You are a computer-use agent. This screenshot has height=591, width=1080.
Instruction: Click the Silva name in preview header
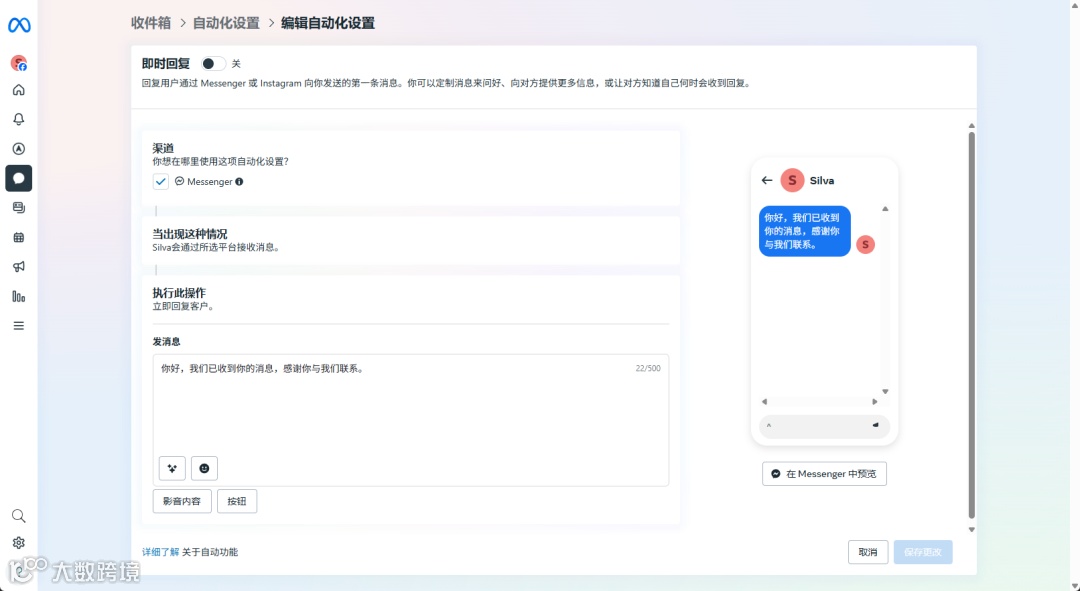pos(822,180)
